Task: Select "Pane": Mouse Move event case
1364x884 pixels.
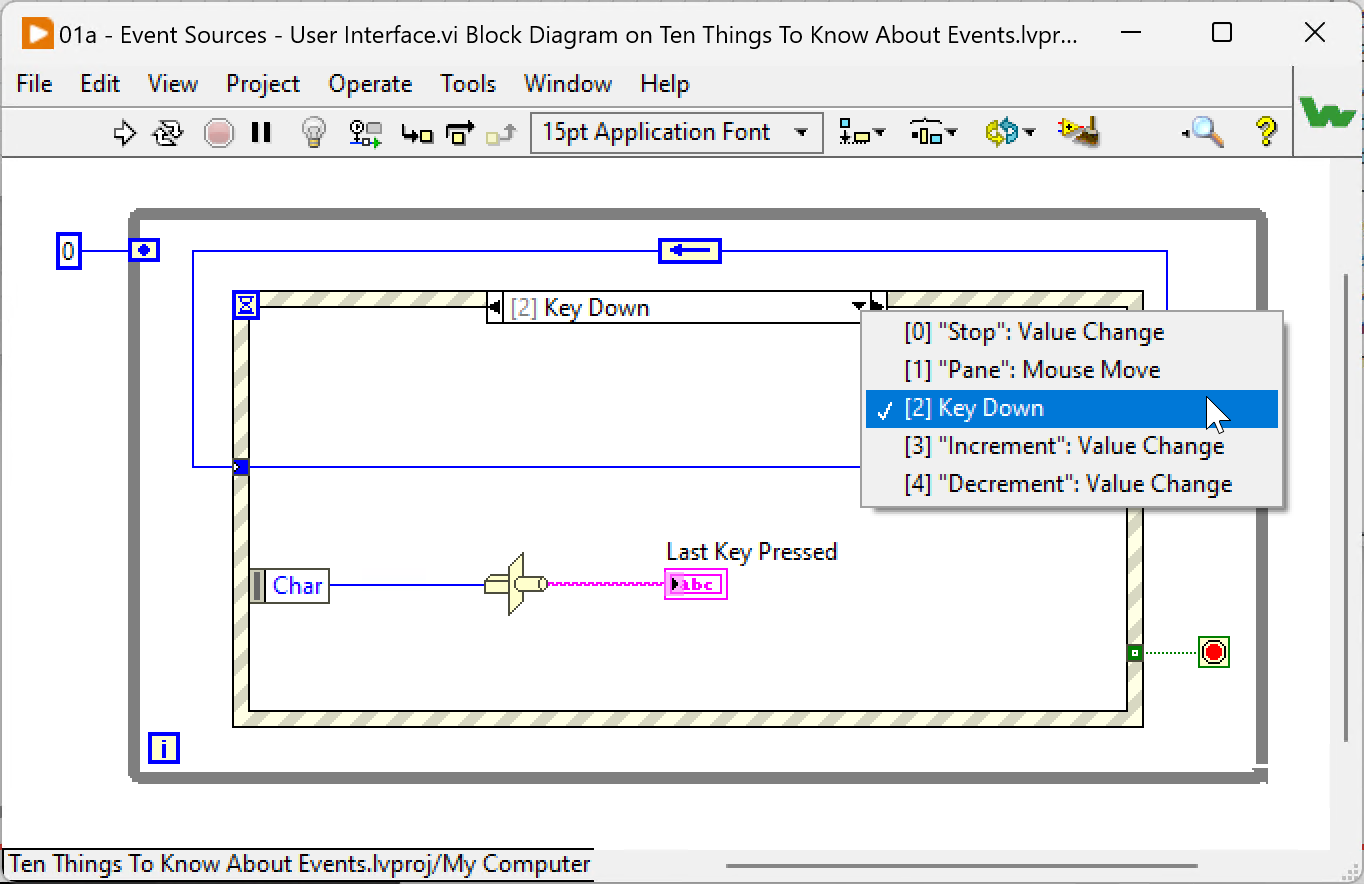Action: [1071, 370]
